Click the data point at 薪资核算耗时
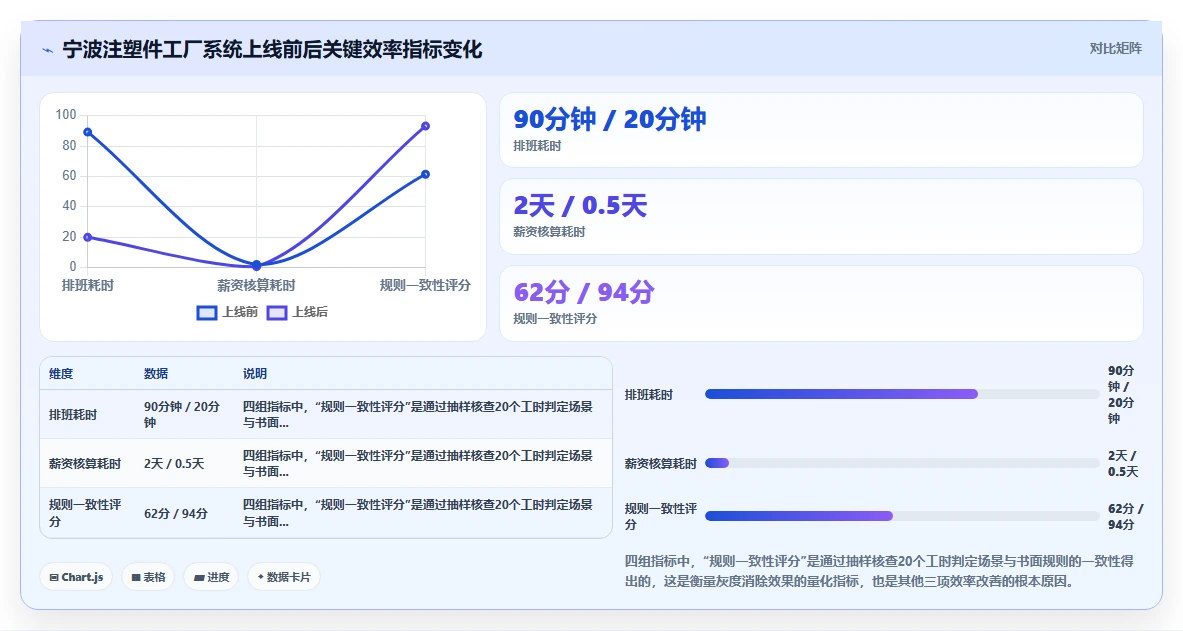 click(257, 265)
